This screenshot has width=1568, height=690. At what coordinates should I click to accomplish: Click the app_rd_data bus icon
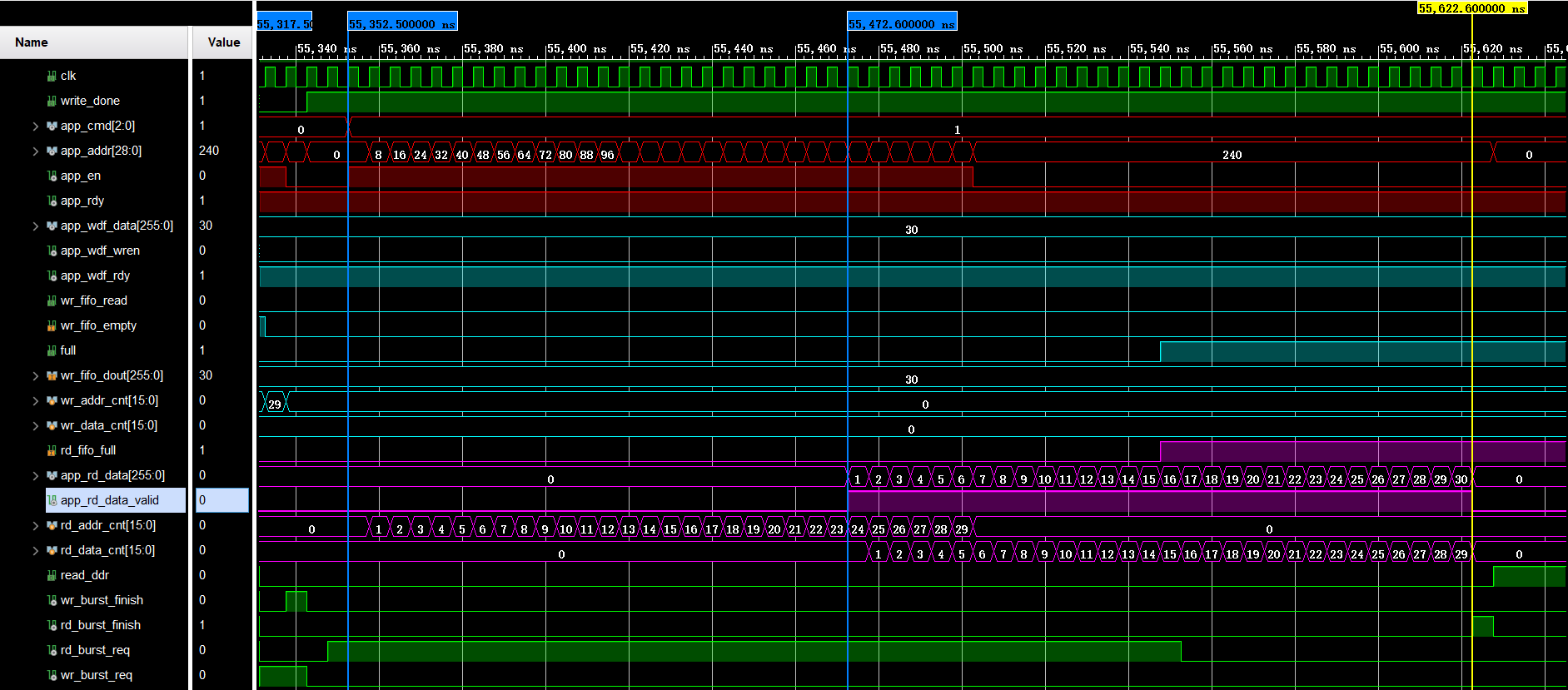click(x=52, y=475)
